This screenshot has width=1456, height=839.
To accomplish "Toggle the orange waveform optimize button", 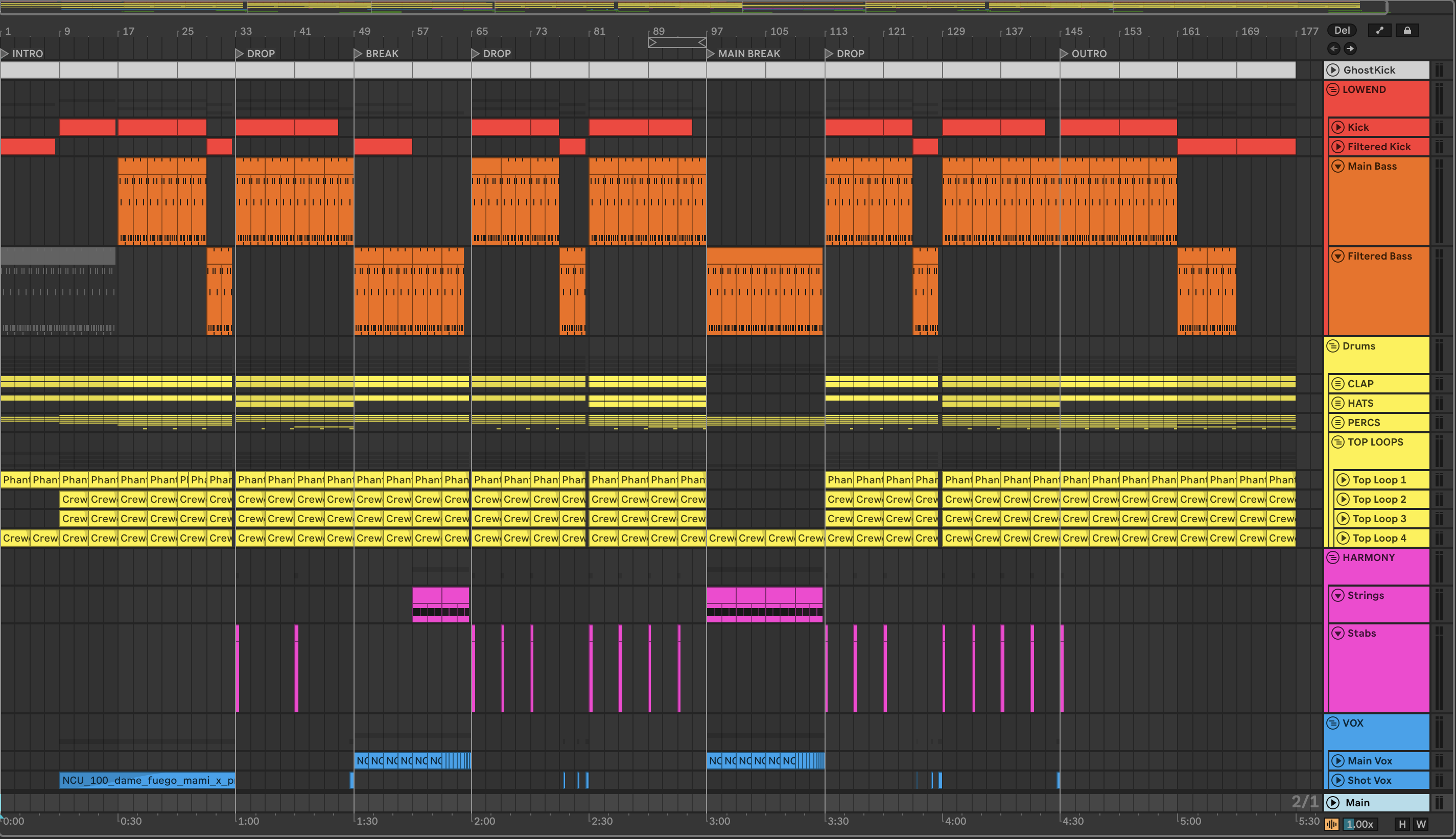I will (1331, 824).
